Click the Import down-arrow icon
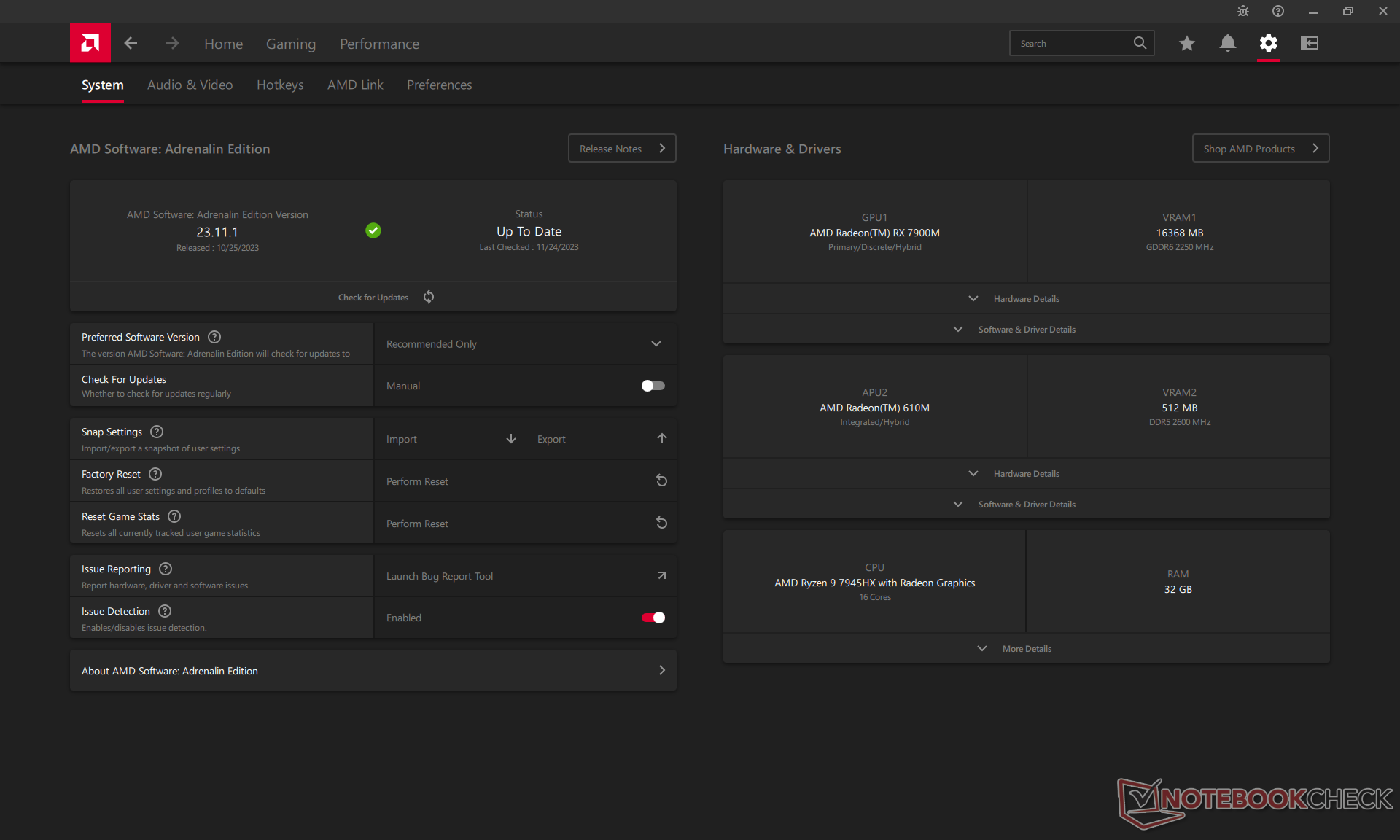This screenshot has width=1400, height=840. click(x=511, y=439)
